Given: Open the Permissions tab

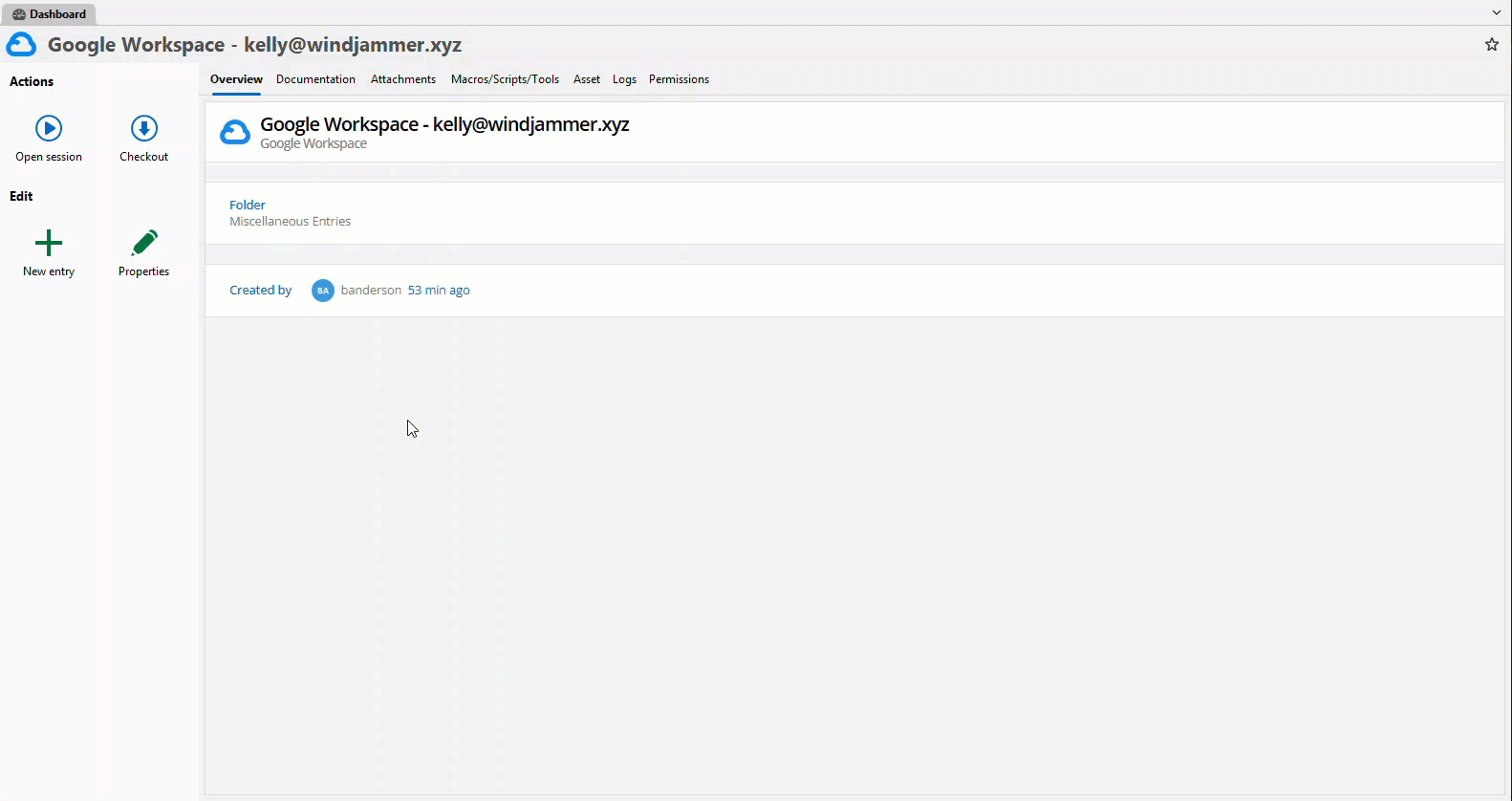Looking at the screenshot, I should [x=679, y=79].
